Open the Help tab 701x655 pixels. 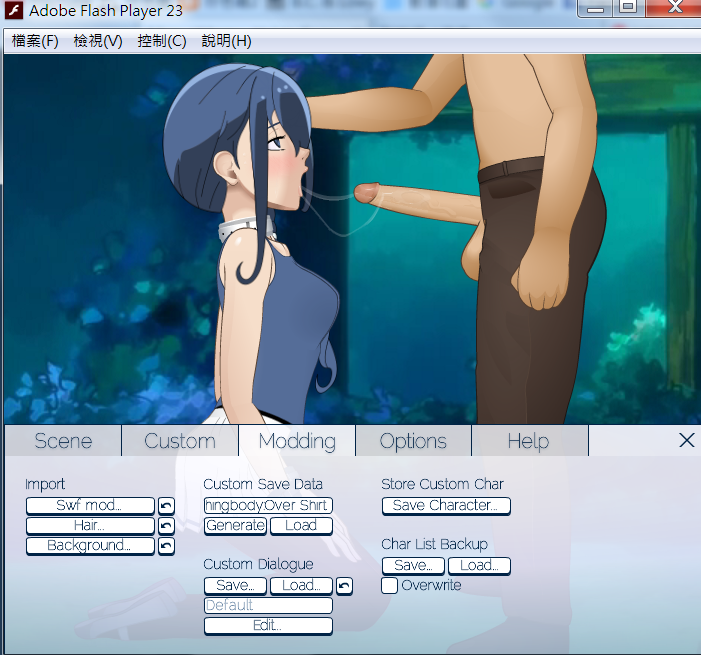coord(528,441)
